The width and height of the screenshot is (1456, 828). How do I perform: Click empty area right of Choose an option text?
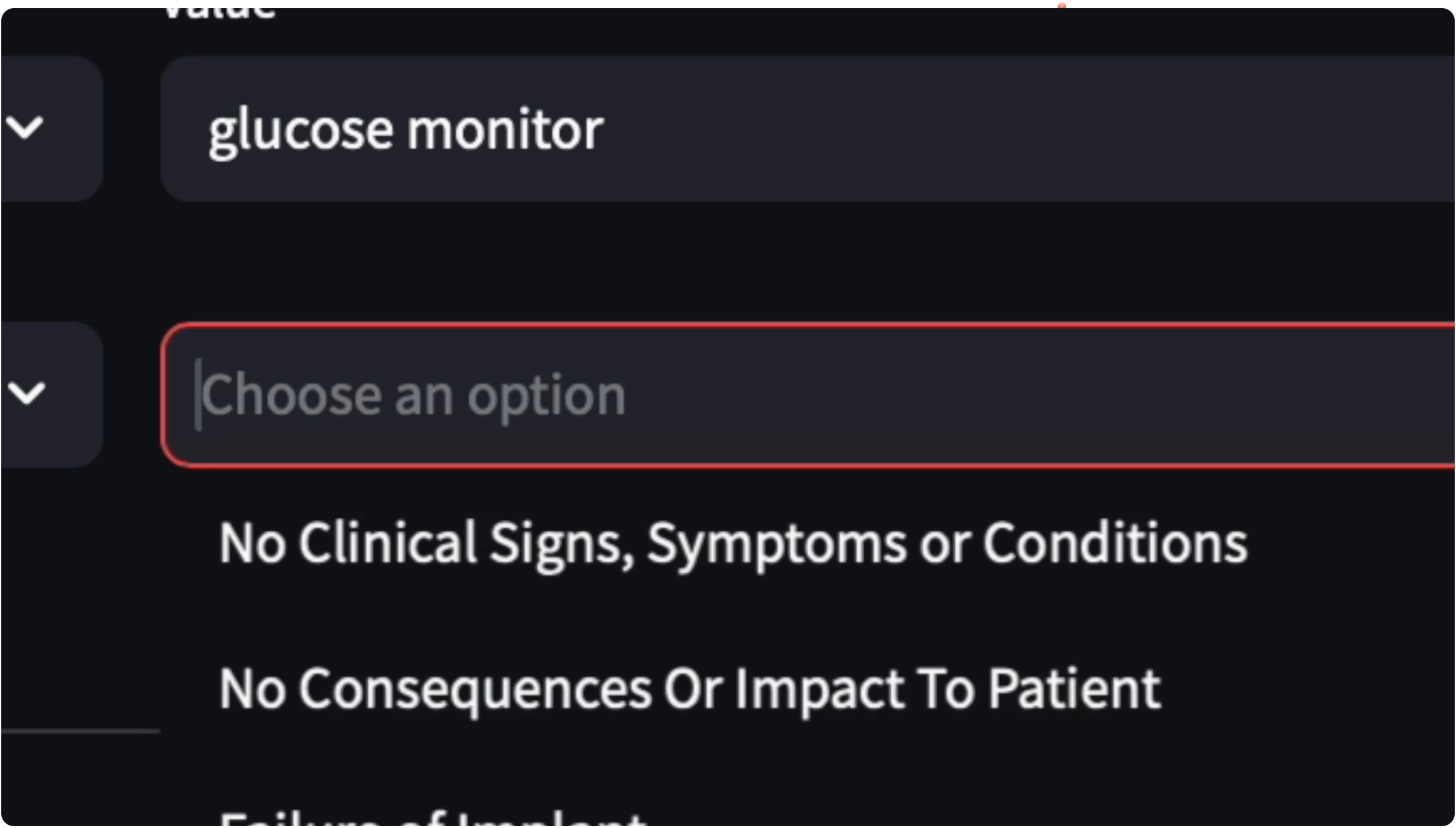pos(1041,395)
